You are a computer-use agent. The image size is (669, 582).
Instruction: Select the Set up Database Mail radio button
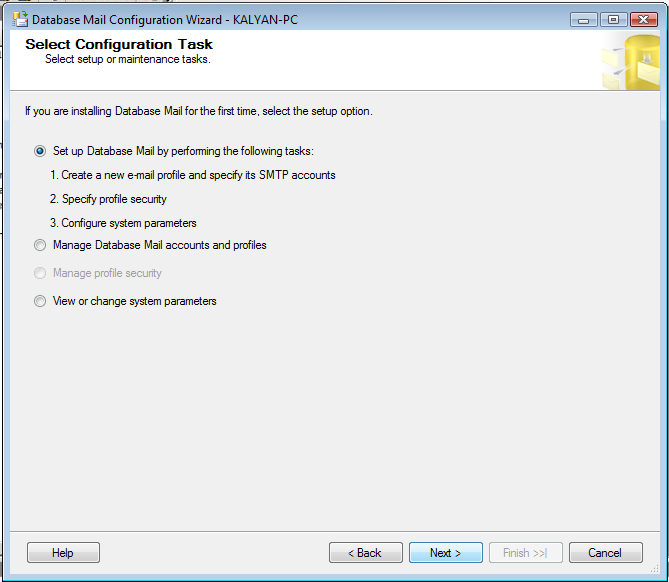pos(40,151)
